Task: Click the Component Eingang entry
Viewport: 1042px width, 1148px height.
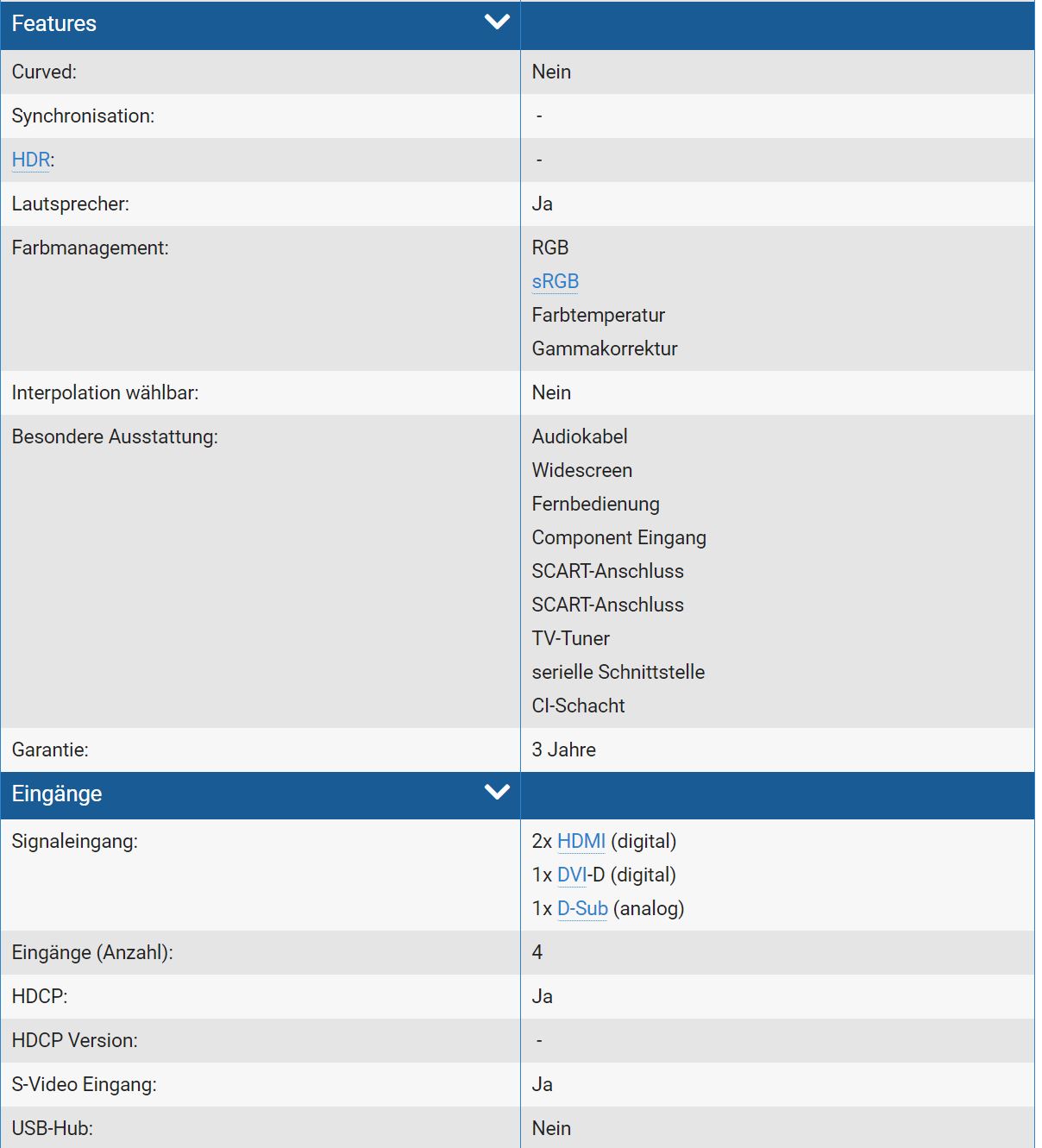Action: (618, 538)
